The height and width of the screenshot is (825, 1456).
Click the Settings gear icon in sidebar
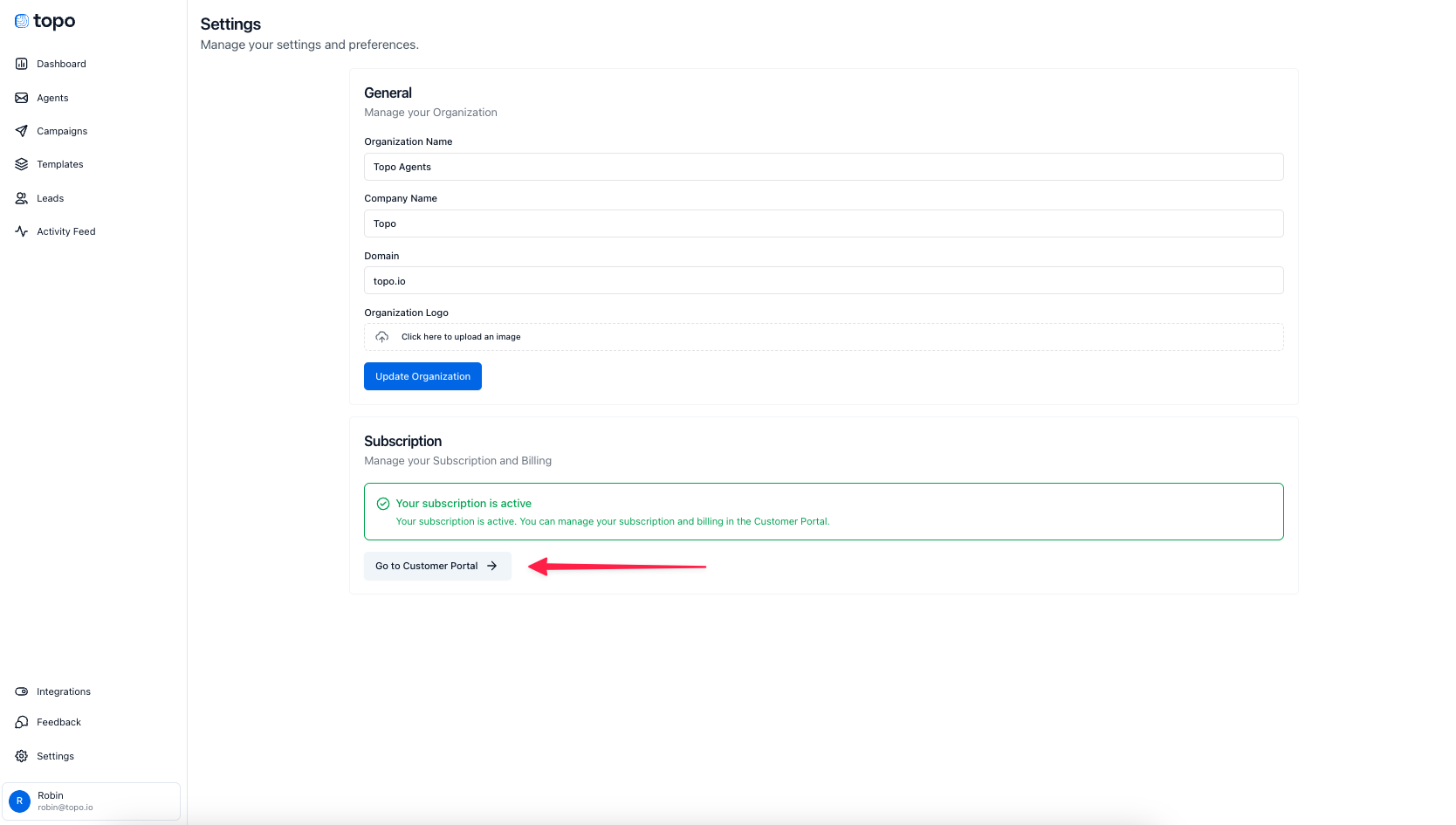(x=22, y=756)
